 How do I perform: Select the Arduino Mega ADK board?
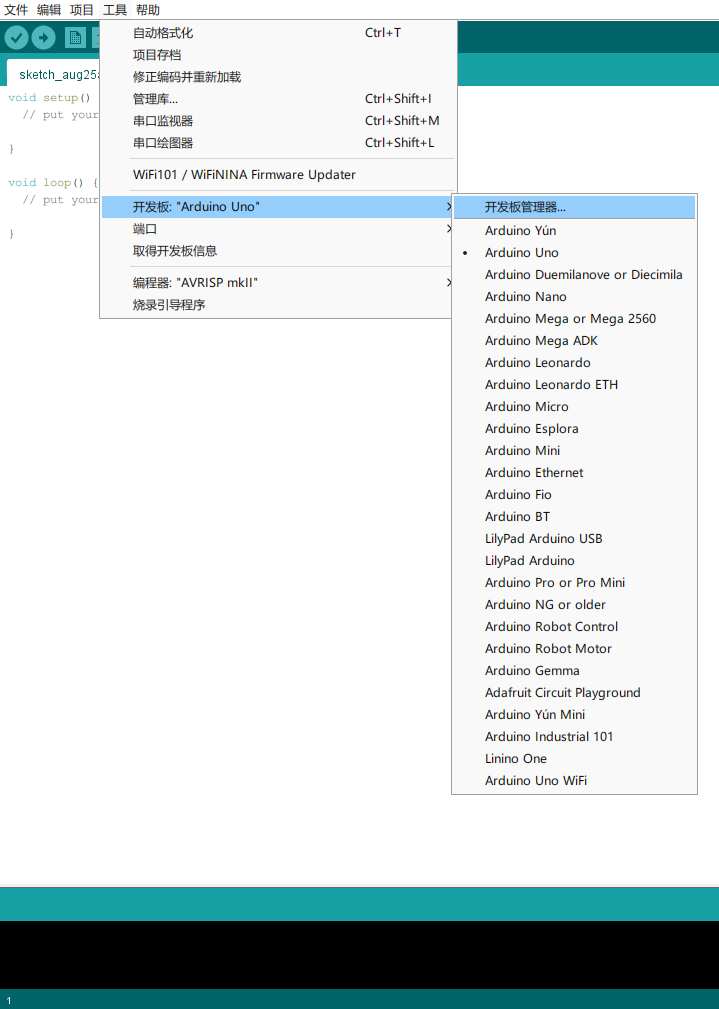click(x=574, y=340)
